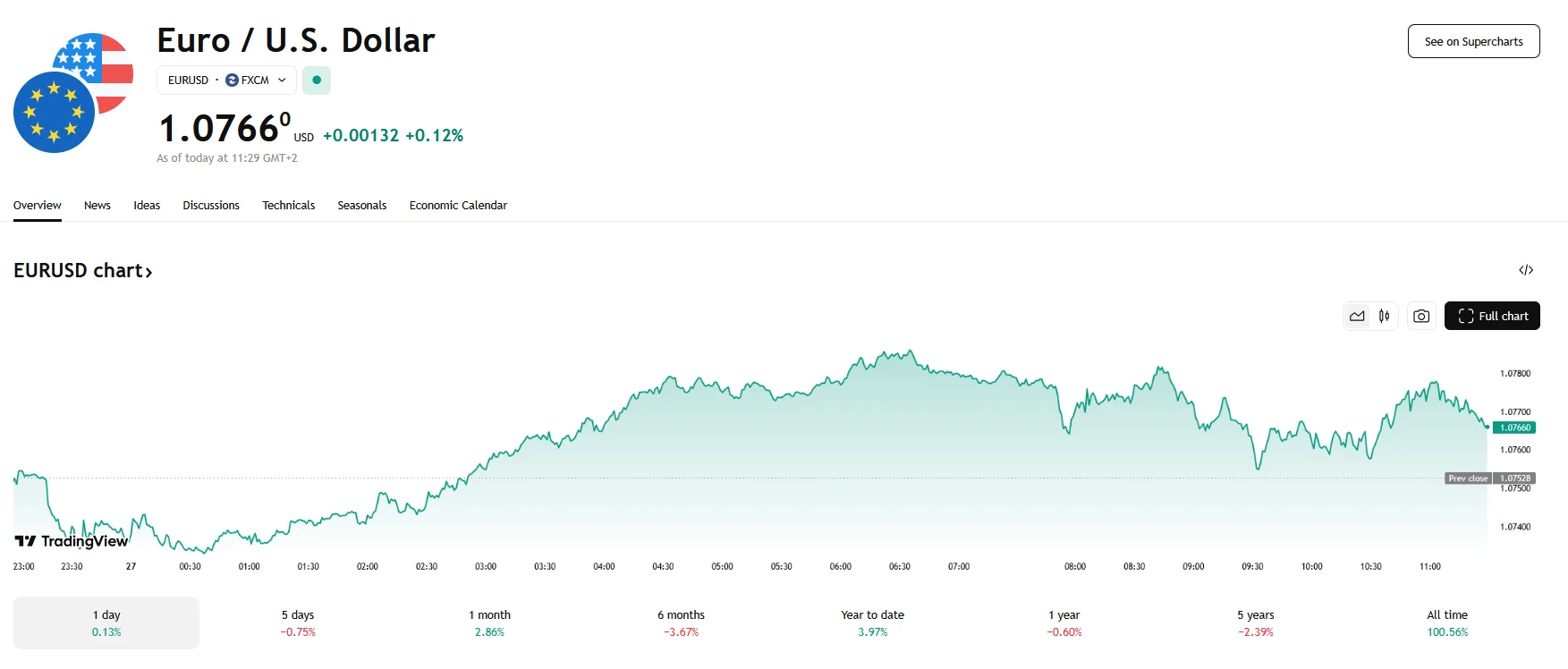Click the green market status dot
Viewport: 1568px width, 669px height.
317,80
